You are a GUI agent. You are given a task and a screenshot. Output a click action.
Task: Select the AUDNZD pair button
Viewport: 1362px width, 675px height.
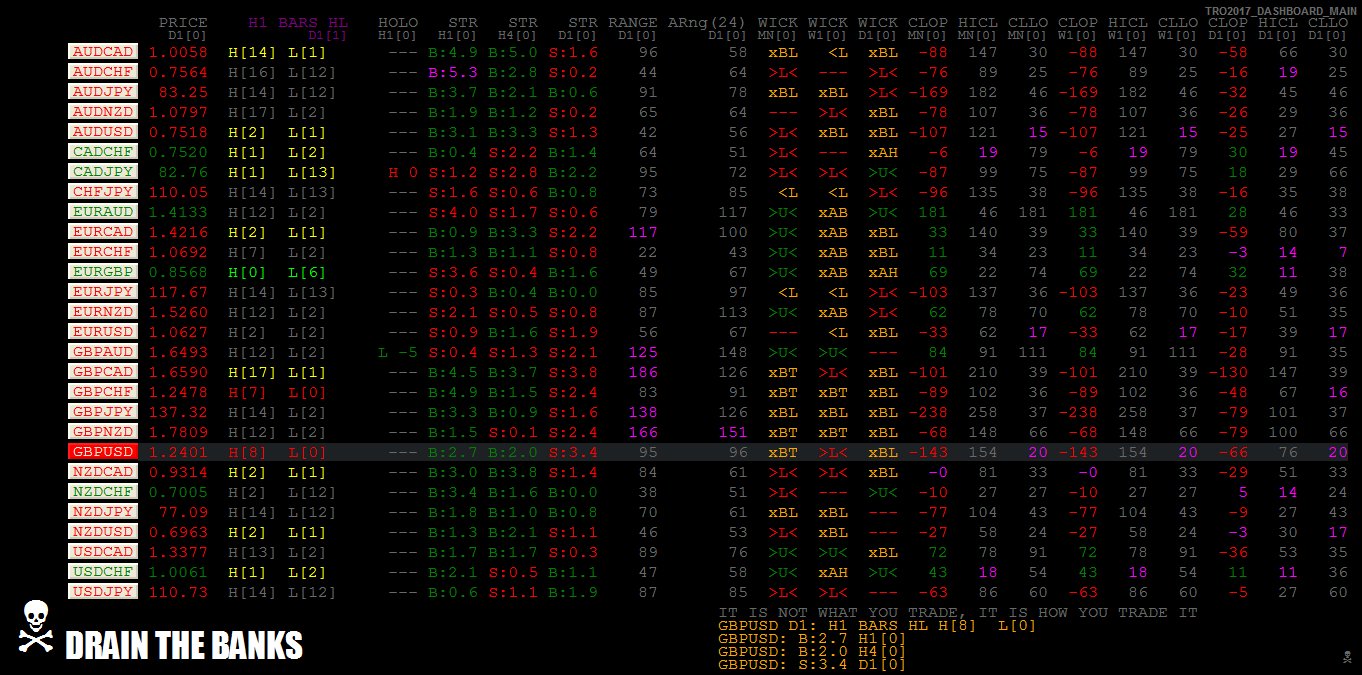click(x=103, y=111)
